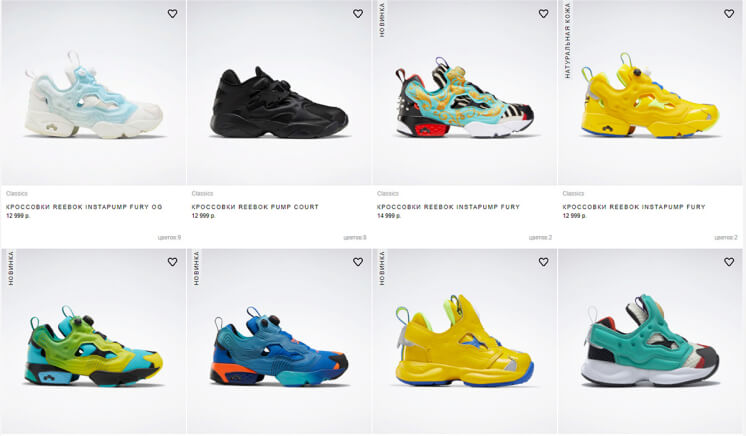The height and width of the screenshot is (436, 746).
Task: Favorite the white-blue Instapump Fury OG
Action: [172, 14]
